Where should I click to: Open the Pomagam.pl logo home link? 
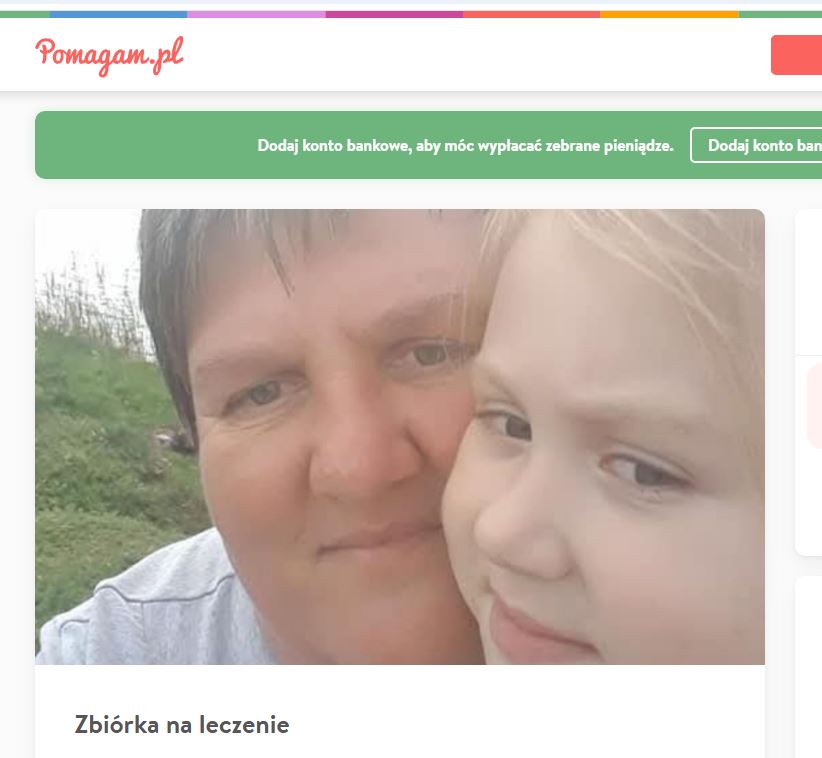coord(110,56)
